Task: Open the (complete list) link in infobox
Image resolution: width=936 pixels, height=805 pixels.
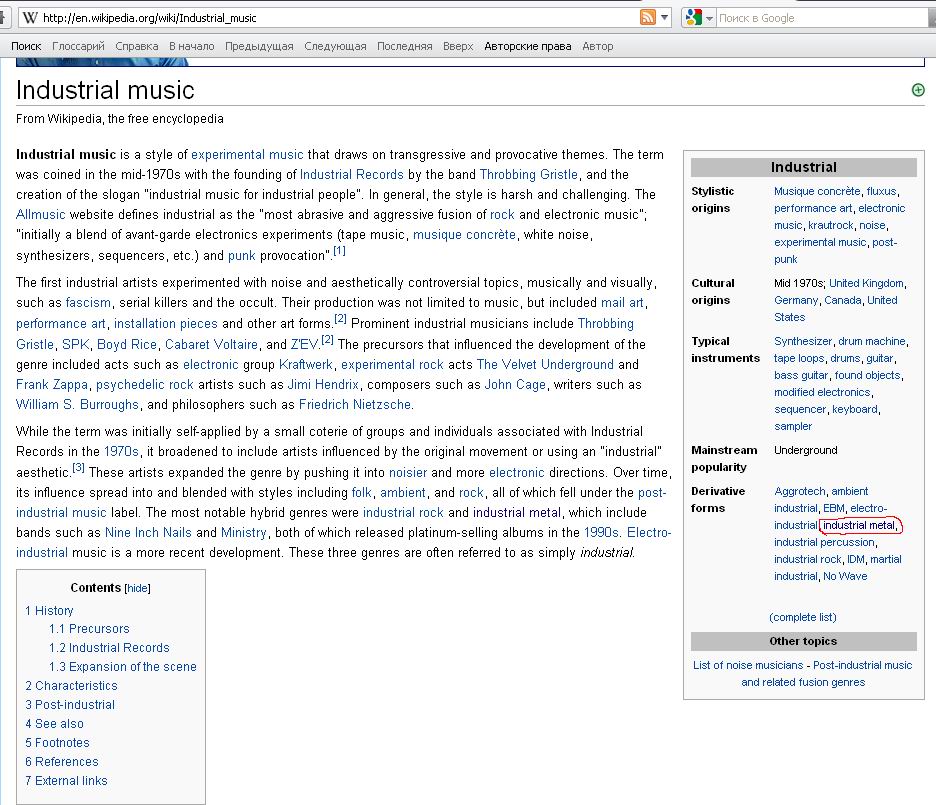Action: [802, 618]
